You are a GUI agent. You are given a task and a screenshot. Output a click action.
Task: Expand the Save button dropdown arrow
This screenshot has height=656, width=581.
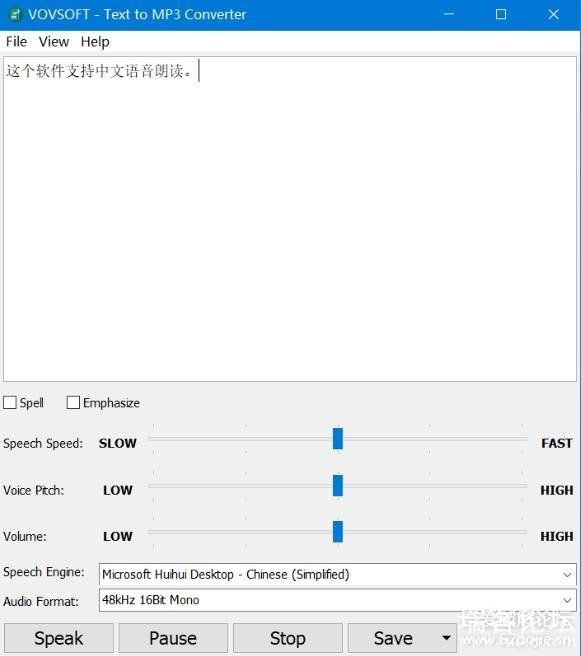tap(447, 638)
